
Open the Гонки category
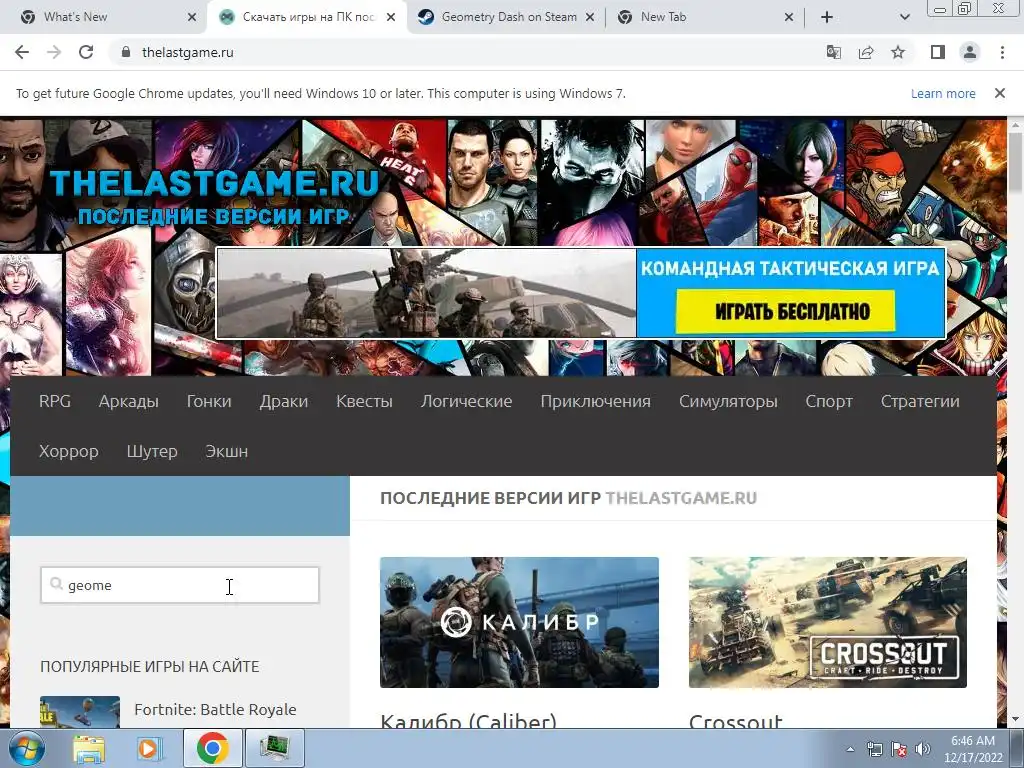tap(209, 401)
